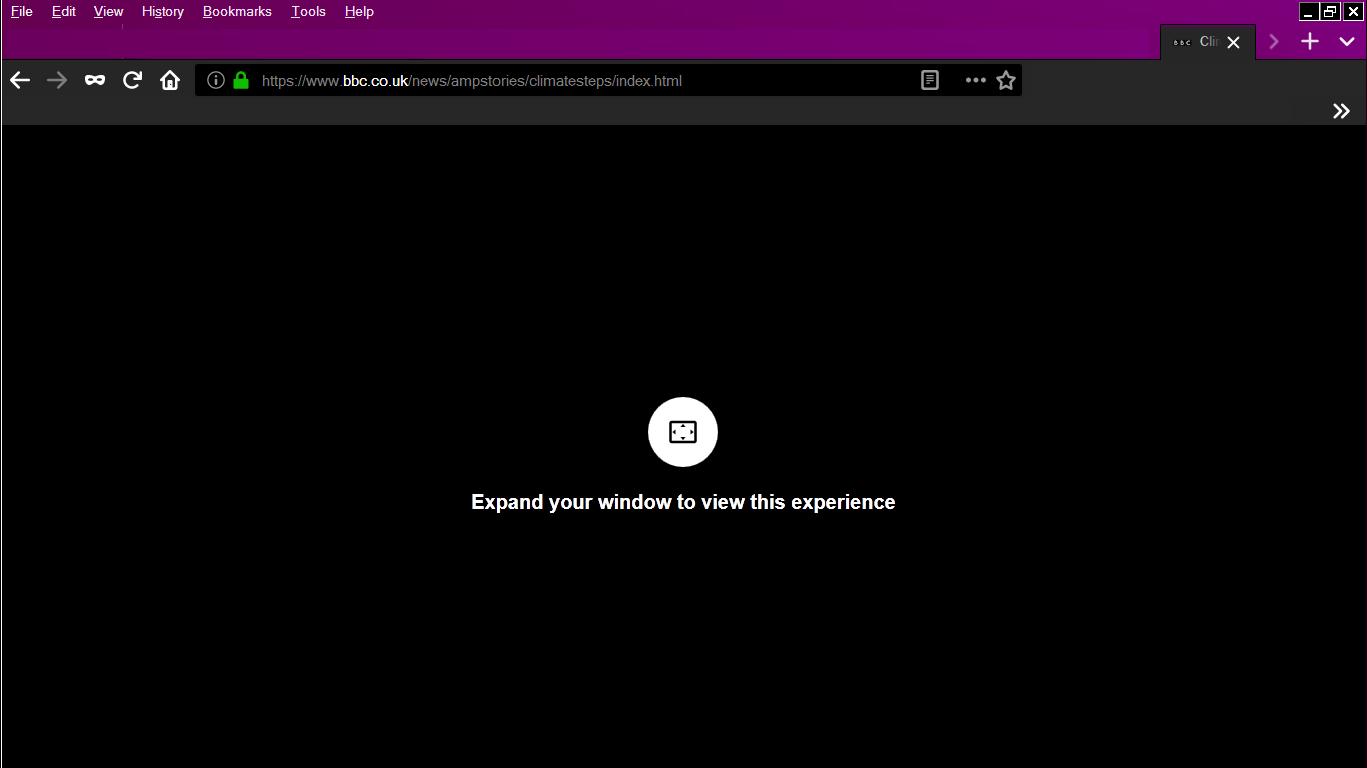Open the Bookmarks menu
1367x768 pixels.
[237, 12]
